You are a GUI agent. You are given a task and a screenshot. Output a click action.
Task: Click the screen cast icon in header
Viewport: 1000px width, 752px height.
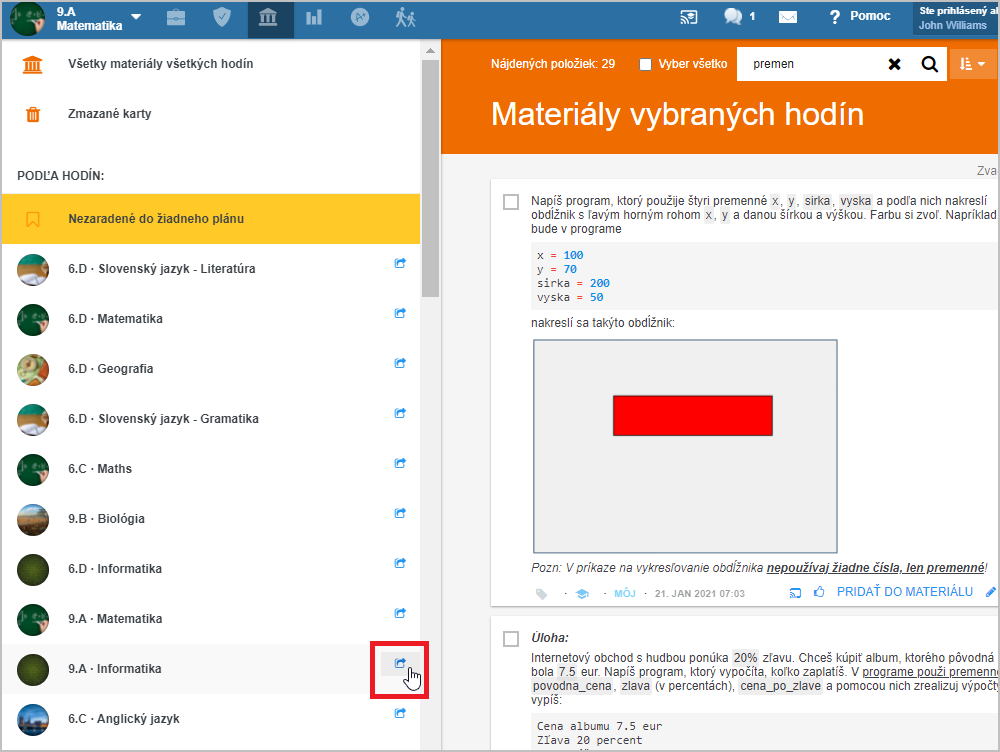(x=689, y=17)
